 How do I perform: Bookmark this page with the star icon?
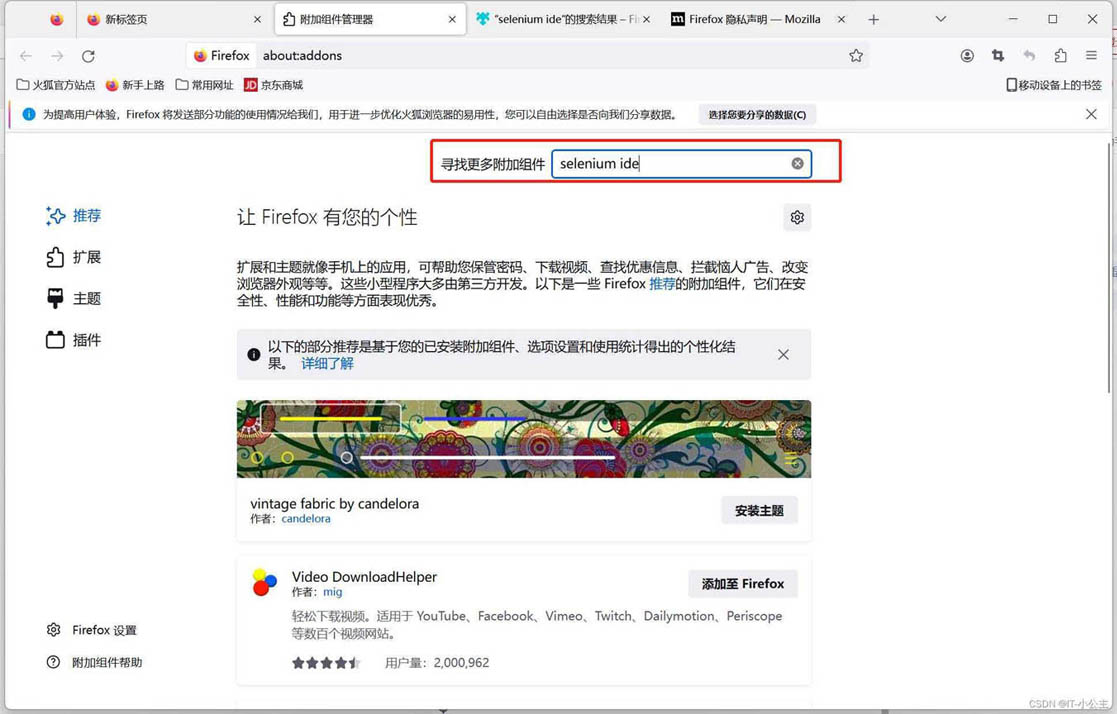856,56
